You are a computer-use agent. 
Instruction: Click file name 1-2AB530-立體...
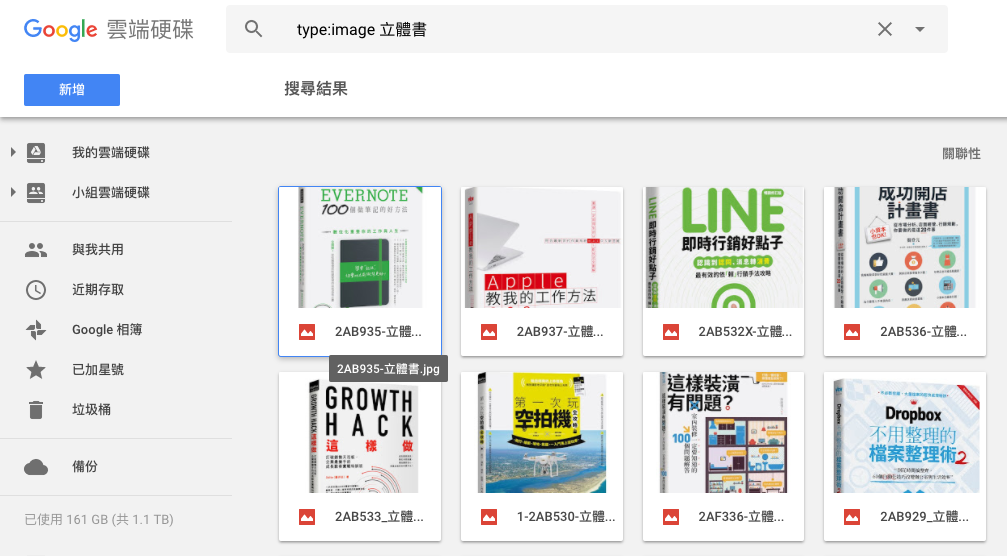point(566,517)
